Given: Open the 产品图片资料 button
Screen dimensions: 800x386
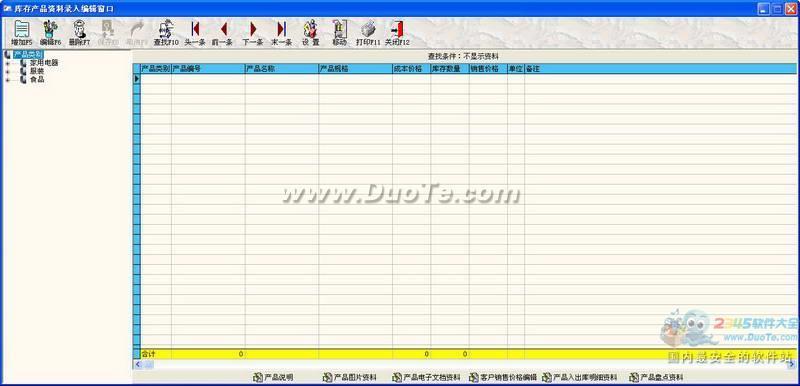Looking at the screenshot, I should point(349,377).
